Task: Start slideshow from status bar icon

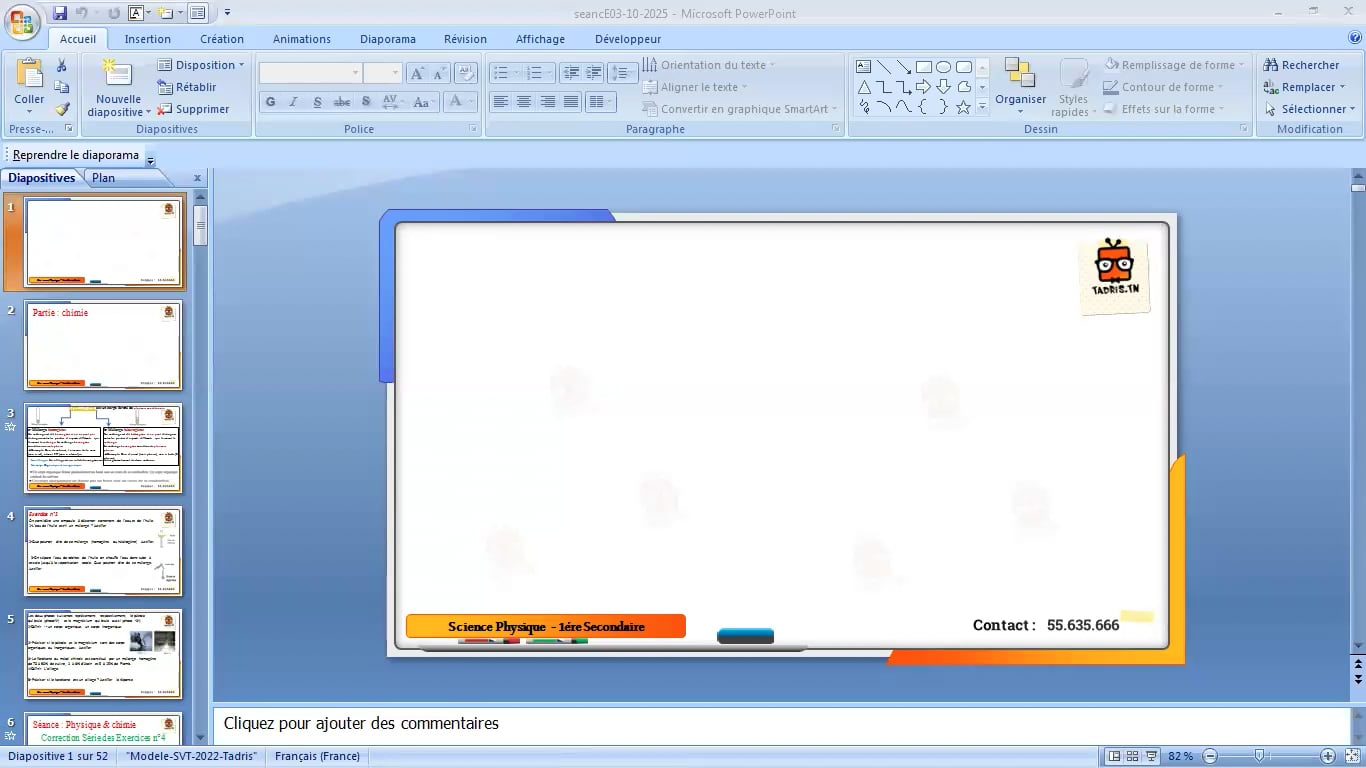Action: click(1151, 756)
